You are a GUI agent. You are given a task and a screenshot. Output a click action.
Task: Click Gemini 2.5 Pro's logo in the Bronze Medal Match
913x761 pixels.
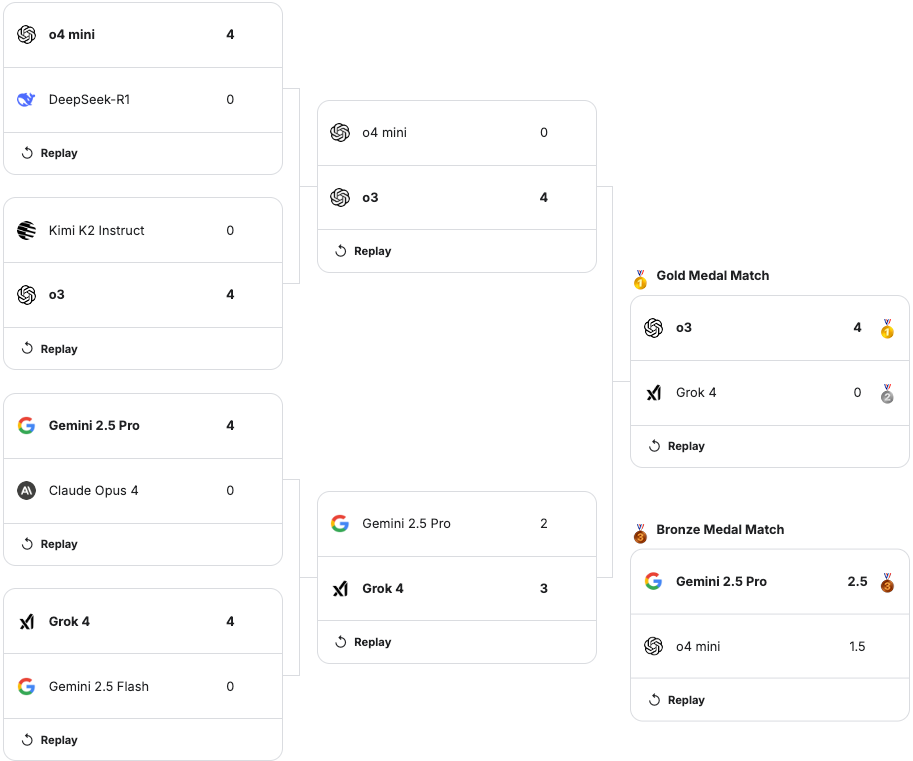tap(653, 582)
